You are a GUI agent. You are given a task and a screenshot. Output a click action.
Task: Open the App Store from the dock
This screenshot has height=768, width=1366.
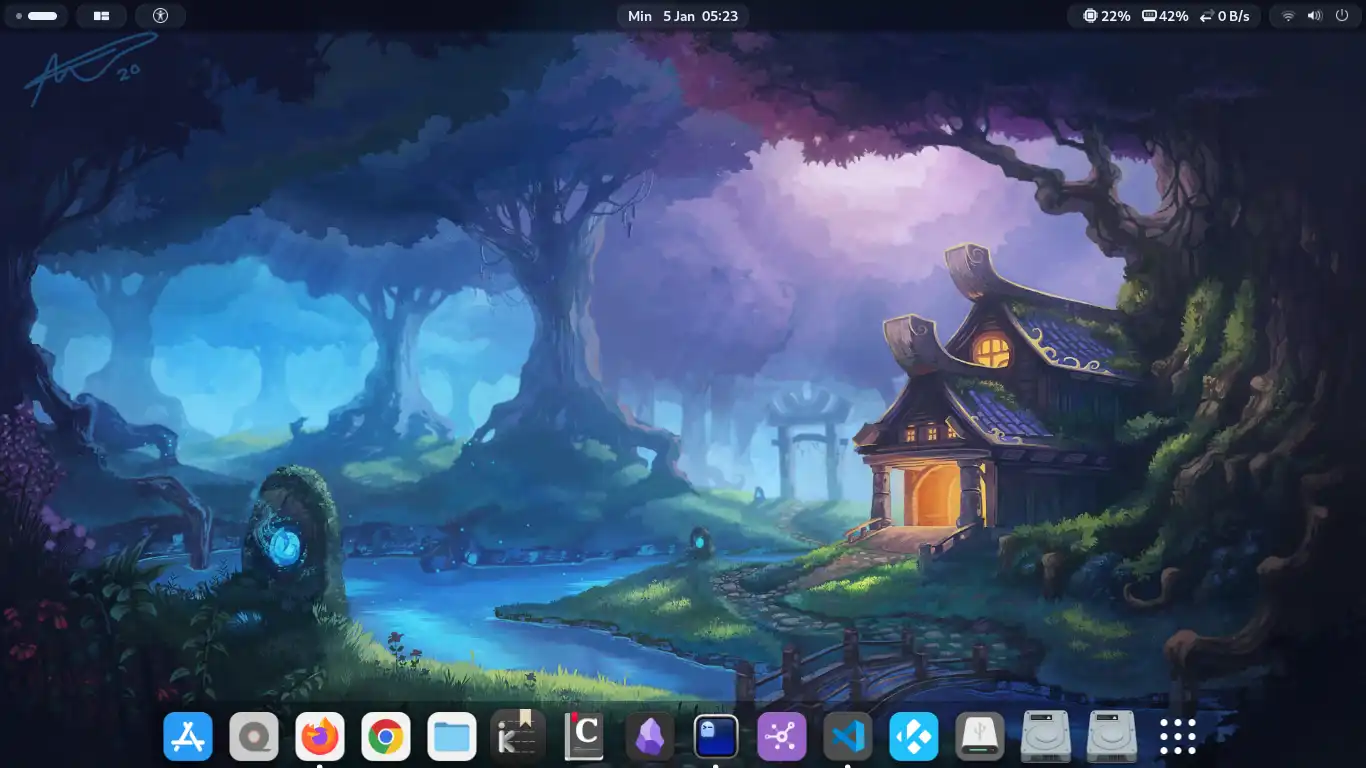[x=188, y=738]
